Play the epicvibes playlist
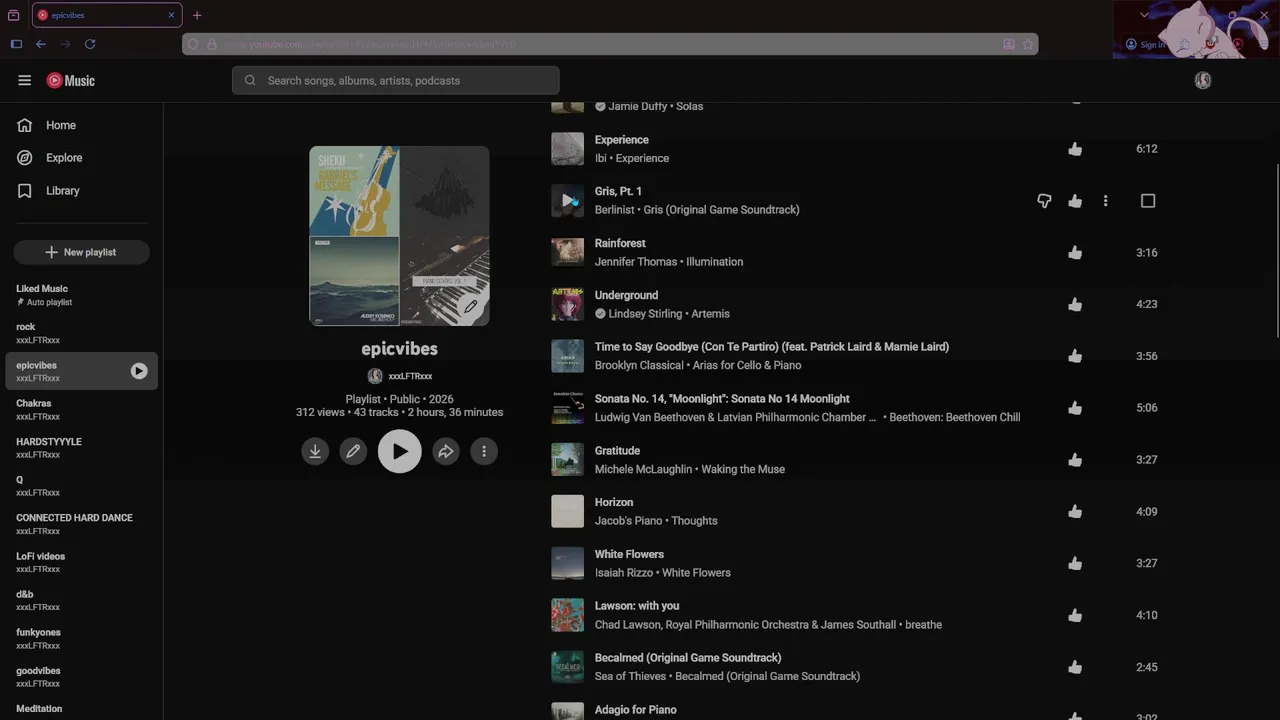The height and width of the screenshot is (720, 1280). click(x=400, y=451)
